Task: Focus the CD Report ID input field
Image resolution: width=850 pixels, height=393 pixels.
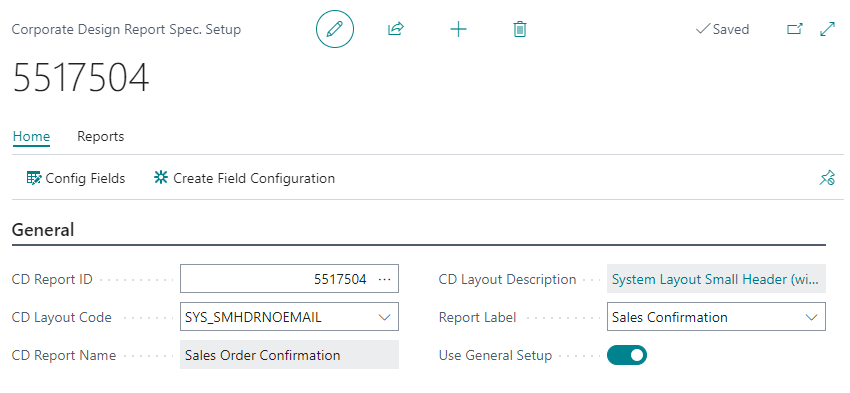Action: [x=289, y=279]
